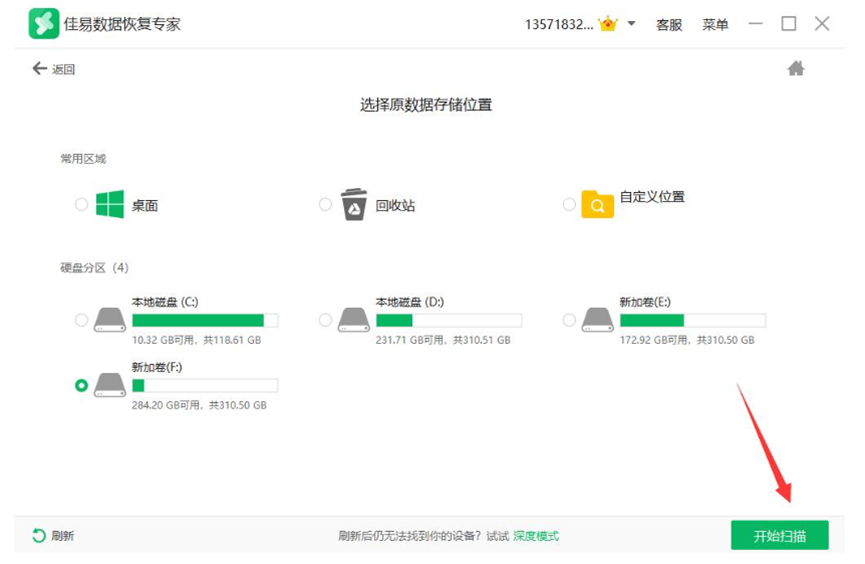This screenshot has height=564, width=865.
Task: Click the recycle bin 回收站 icon
Action: (x=354, y=204)
